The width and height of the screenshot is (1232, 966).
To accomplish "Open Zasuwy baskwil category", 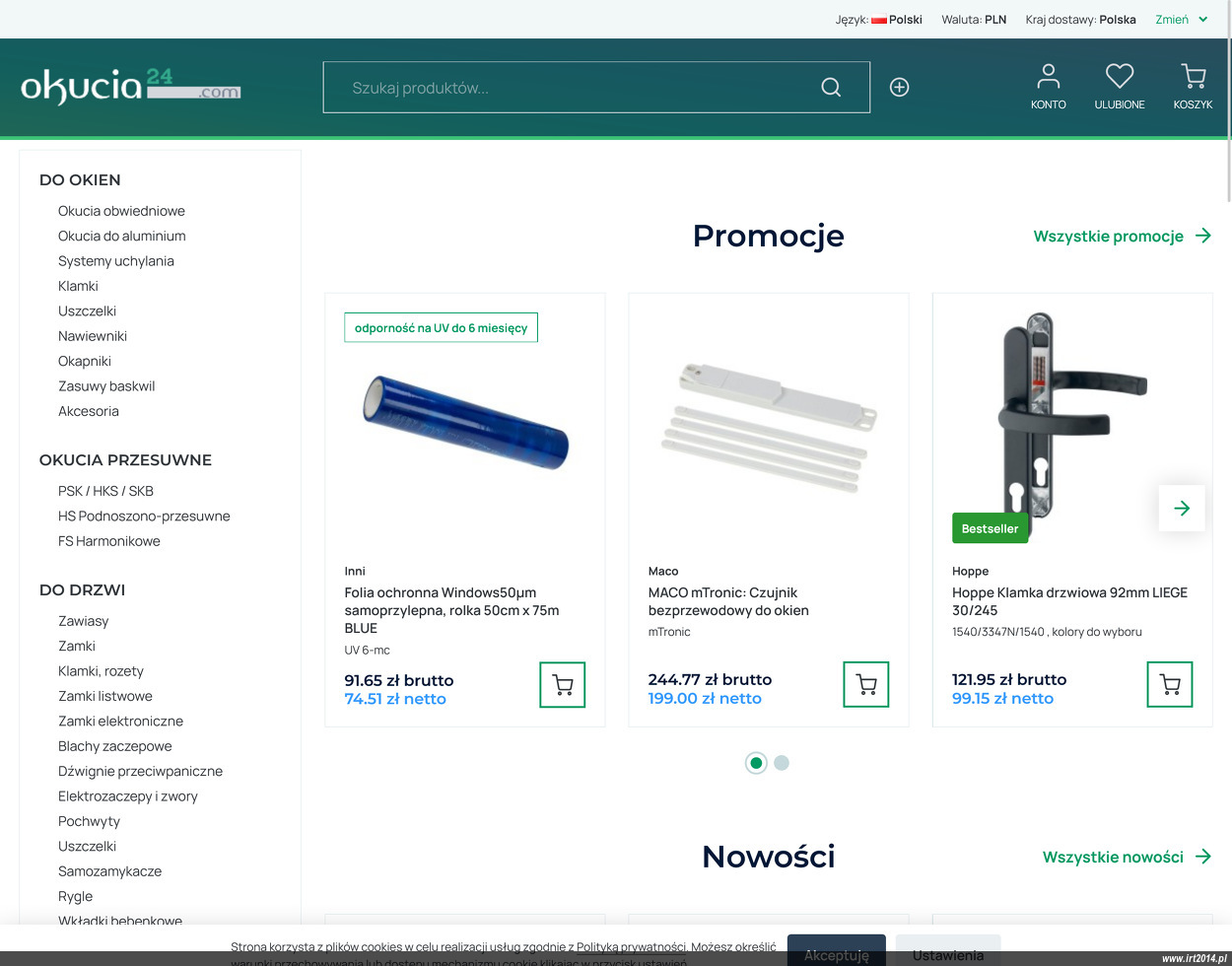I will point(106,386).
